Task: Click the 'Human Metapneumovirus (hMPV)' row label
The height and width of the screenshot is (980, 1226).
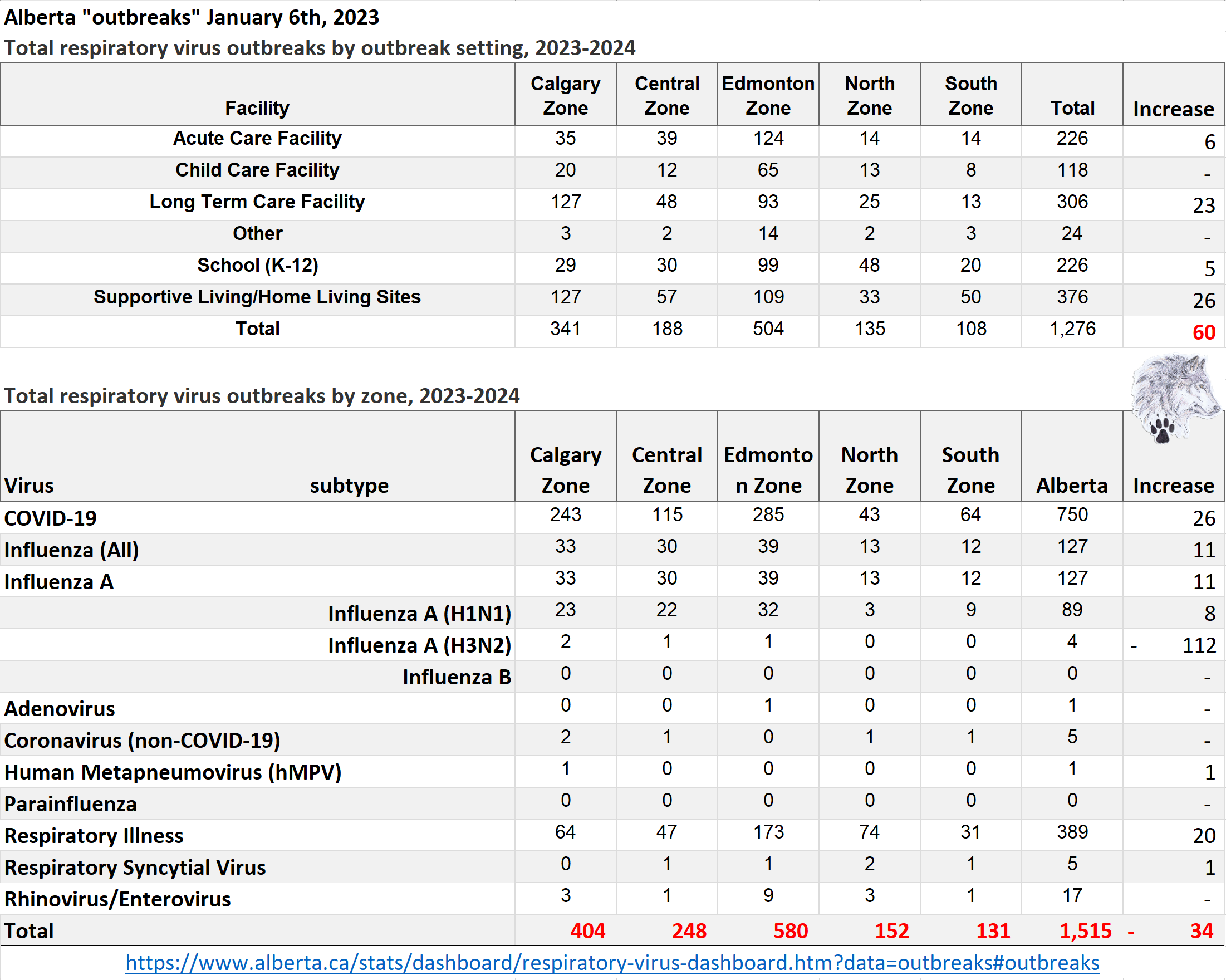Action: pyautogui.click(x=173, y=773)
